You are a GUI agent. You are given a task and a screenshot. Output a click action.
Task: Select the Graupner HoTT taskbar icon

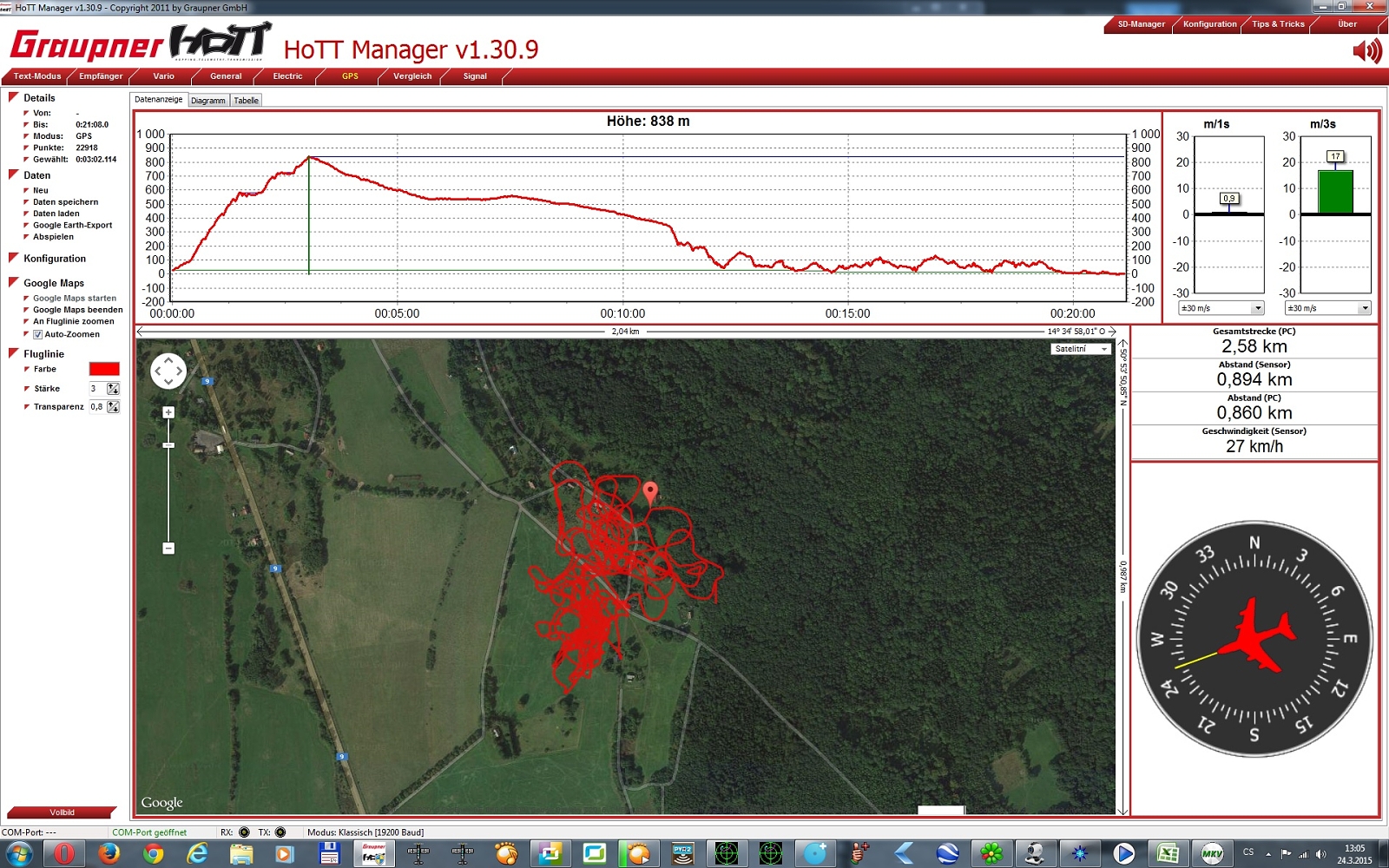pos(373,854)
